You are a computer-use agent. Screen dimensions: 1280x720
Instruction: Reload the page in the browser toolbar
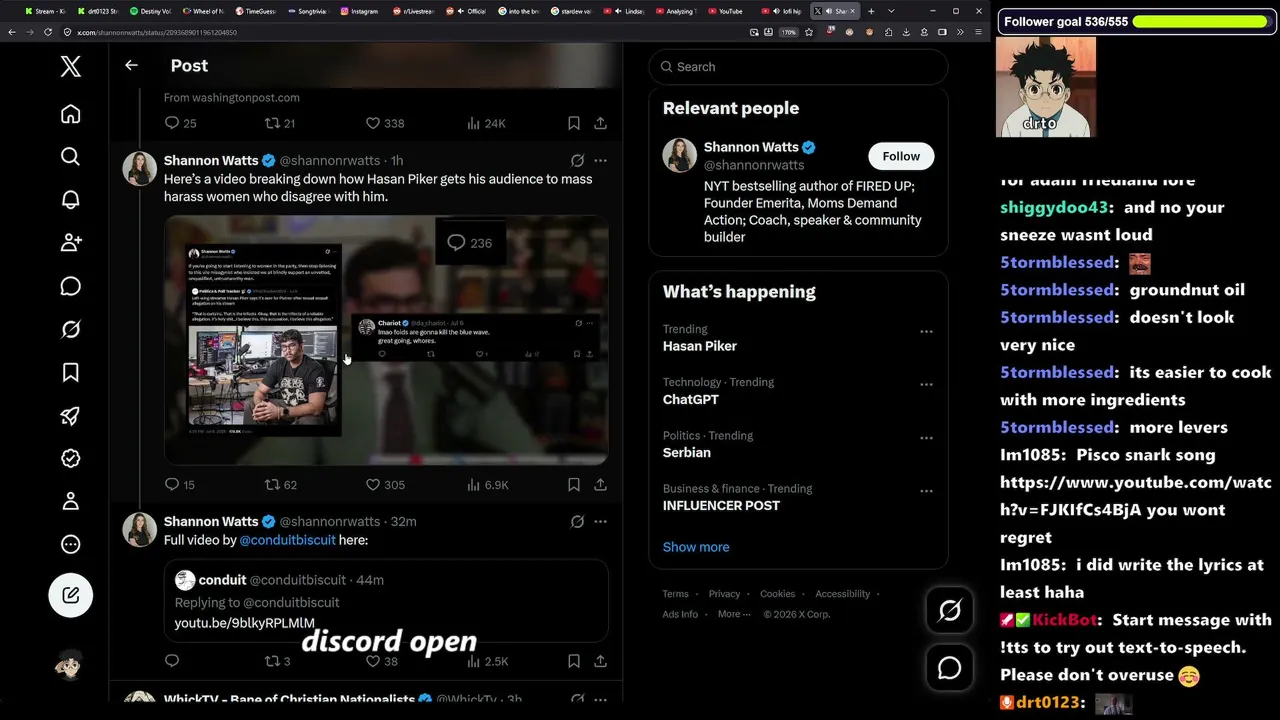(48, 32)
